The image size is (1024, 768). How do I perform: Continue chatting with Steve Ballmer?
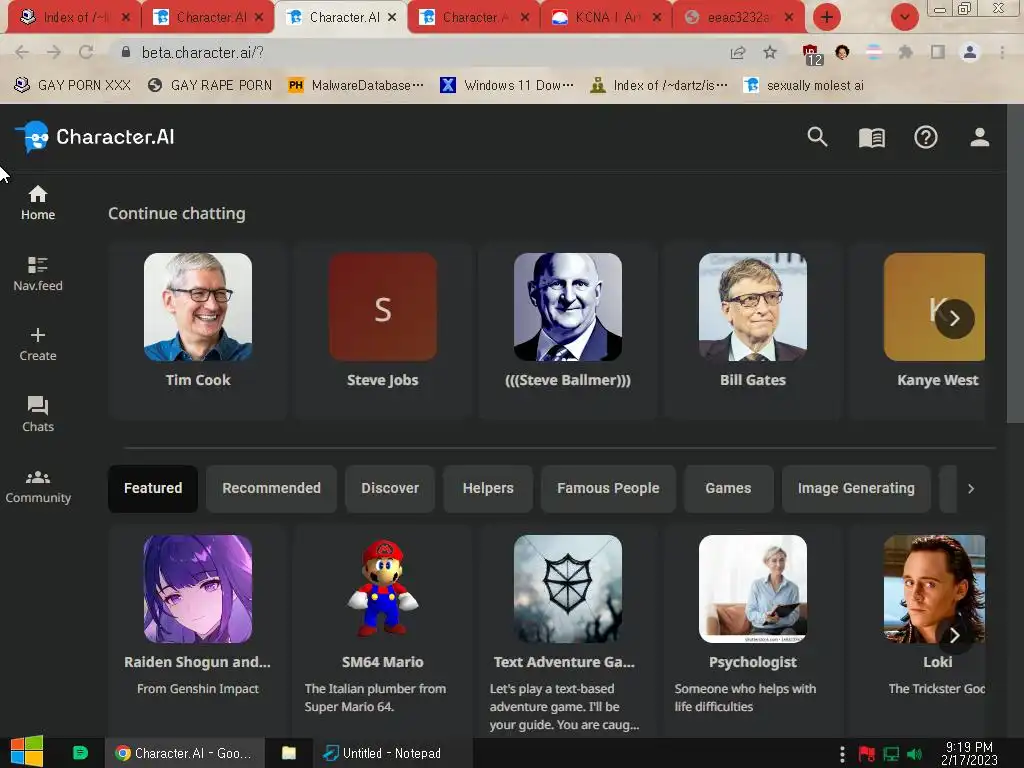point(568,330)
